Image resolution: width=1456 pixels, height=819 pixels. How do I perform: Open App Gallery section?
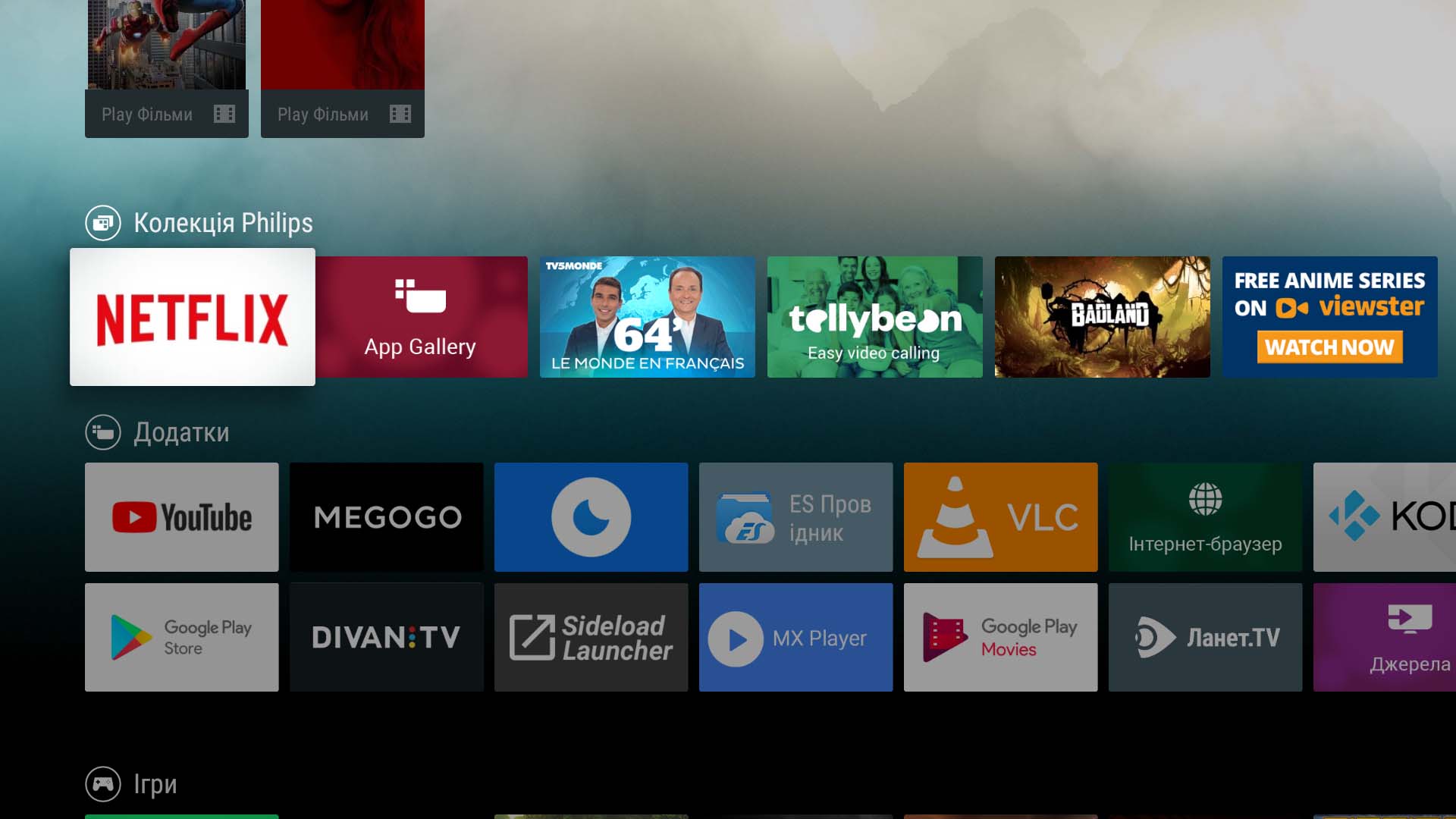pyautogui.click(x=420, y=317)
